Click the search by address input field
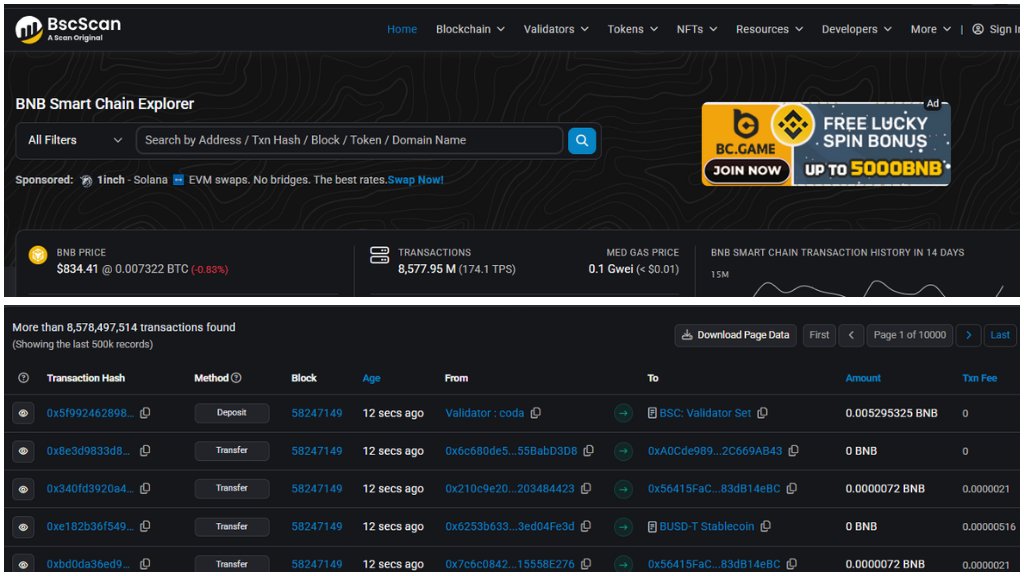Image resolution: width=1024 pixels, height=576 pixels. pos(349,140)
